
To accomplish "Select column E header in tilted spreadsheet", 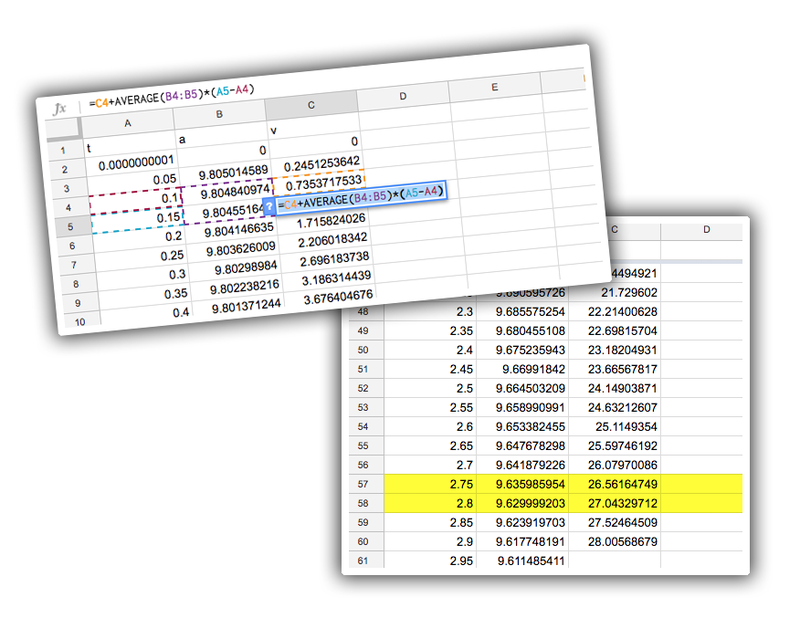I will 494,87.
